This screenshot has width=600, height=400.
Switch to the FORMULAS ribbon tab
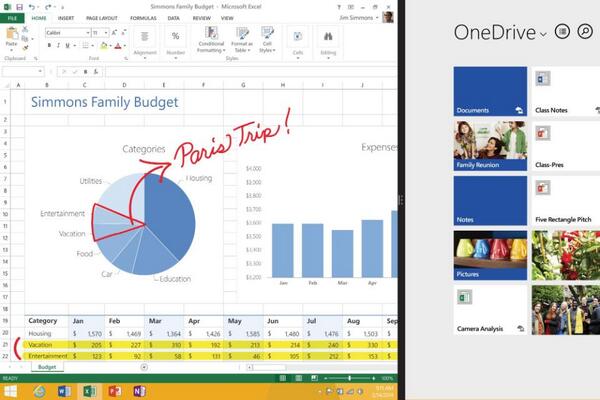(x=143, y=18)
